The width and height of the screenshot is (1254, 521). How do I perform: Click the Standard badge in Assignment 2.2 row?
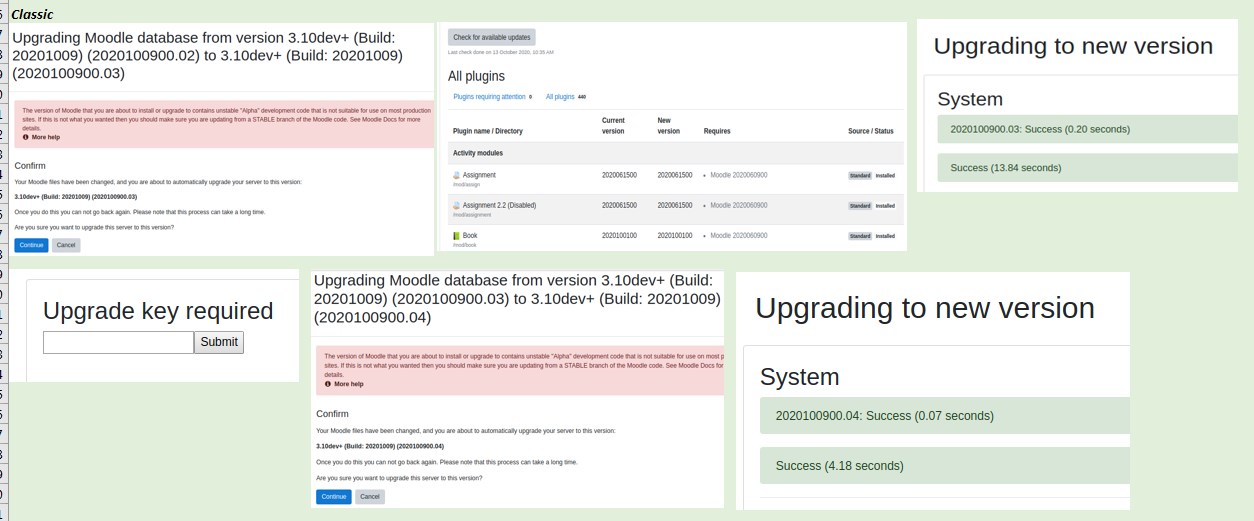[860, 206]
